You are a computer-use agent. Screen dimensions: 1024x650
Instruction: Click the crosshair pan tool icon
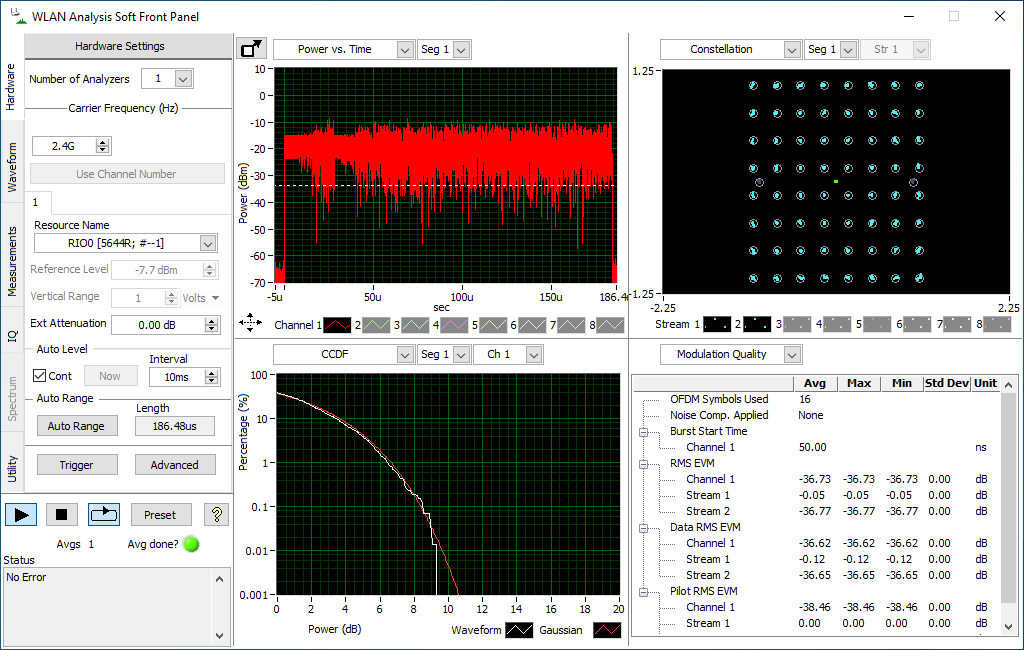250,323
